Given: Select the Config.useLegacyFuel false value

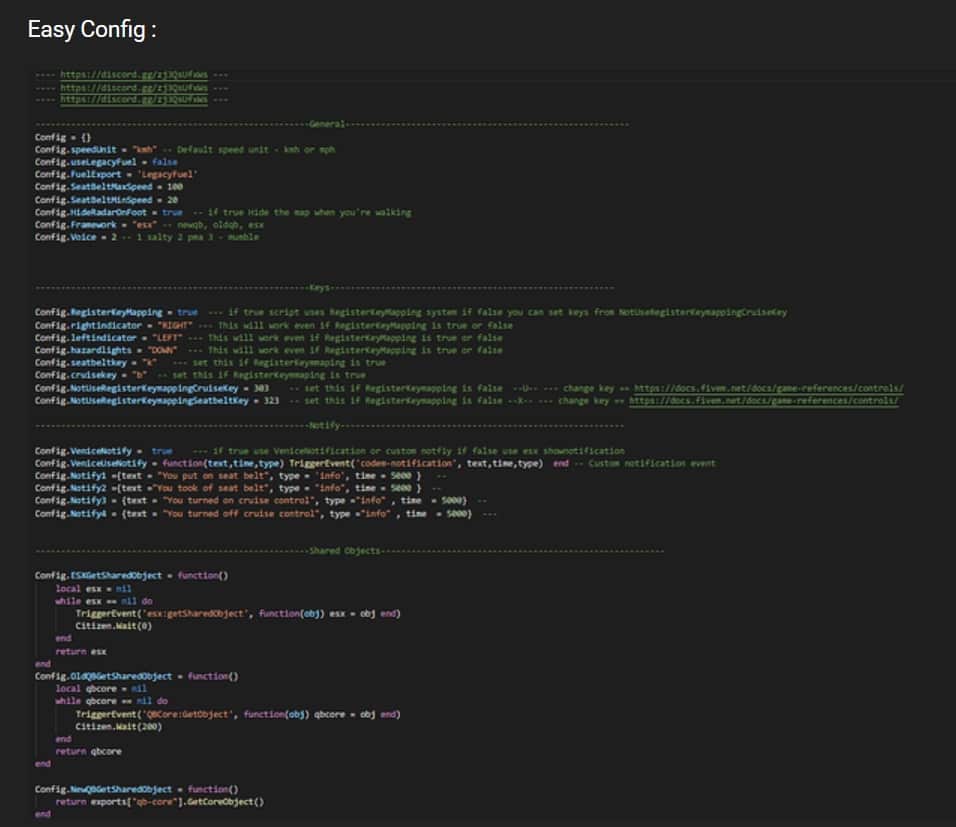Looking at the screenshot, I should click(x=165, y=161).
